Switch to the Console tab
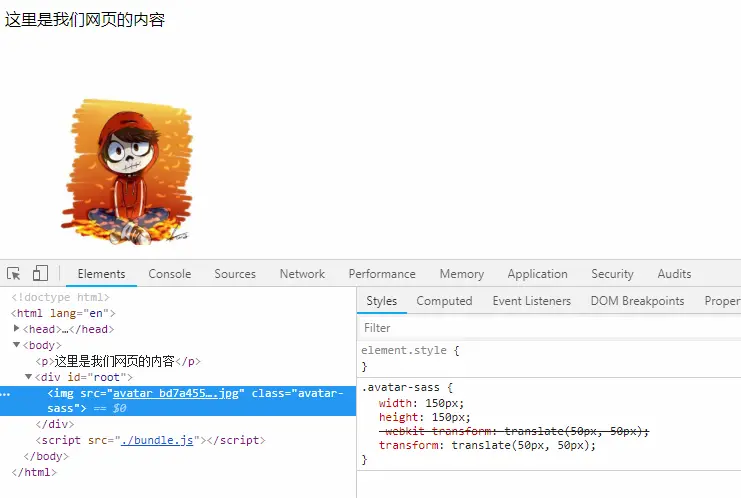741x498 pixels. (170, 274)
